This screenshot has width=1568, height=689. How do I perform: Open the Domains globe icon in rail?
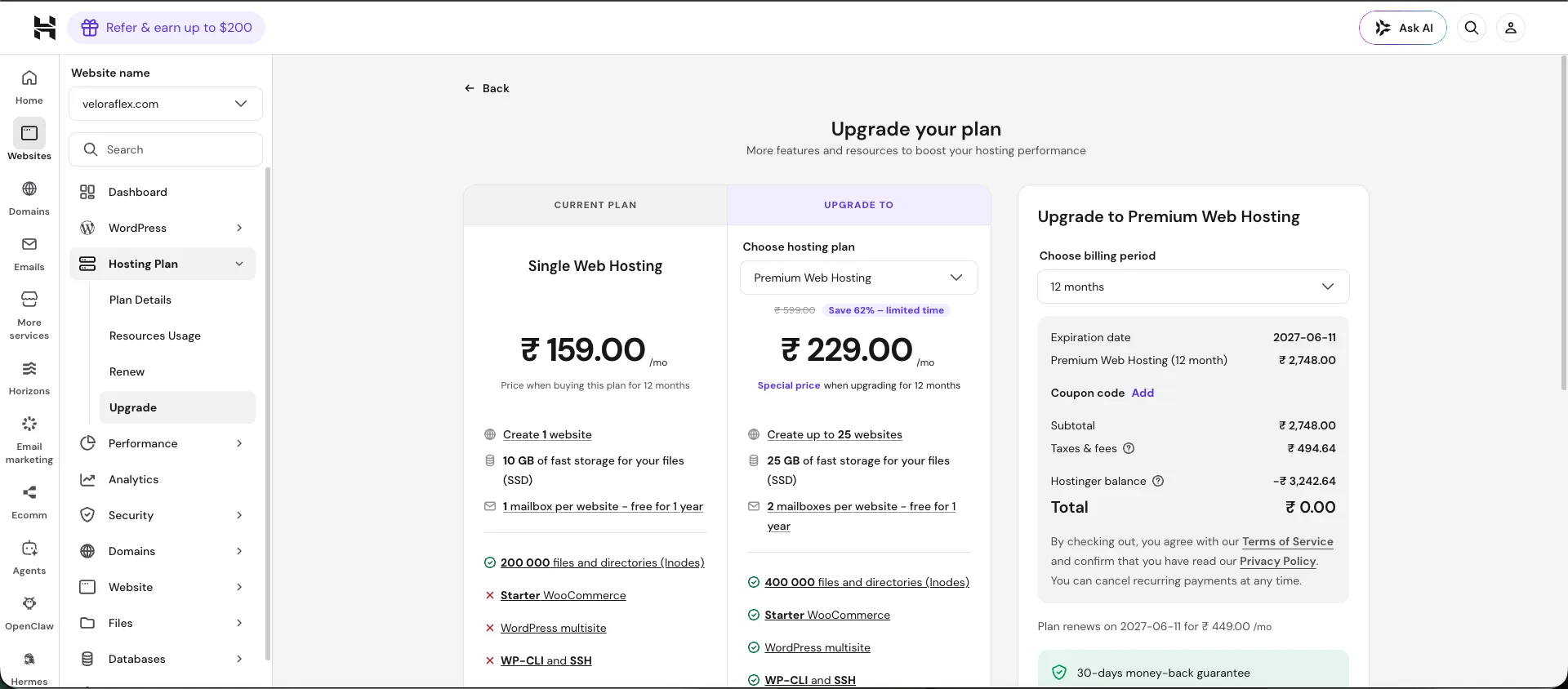click(29, 189)
